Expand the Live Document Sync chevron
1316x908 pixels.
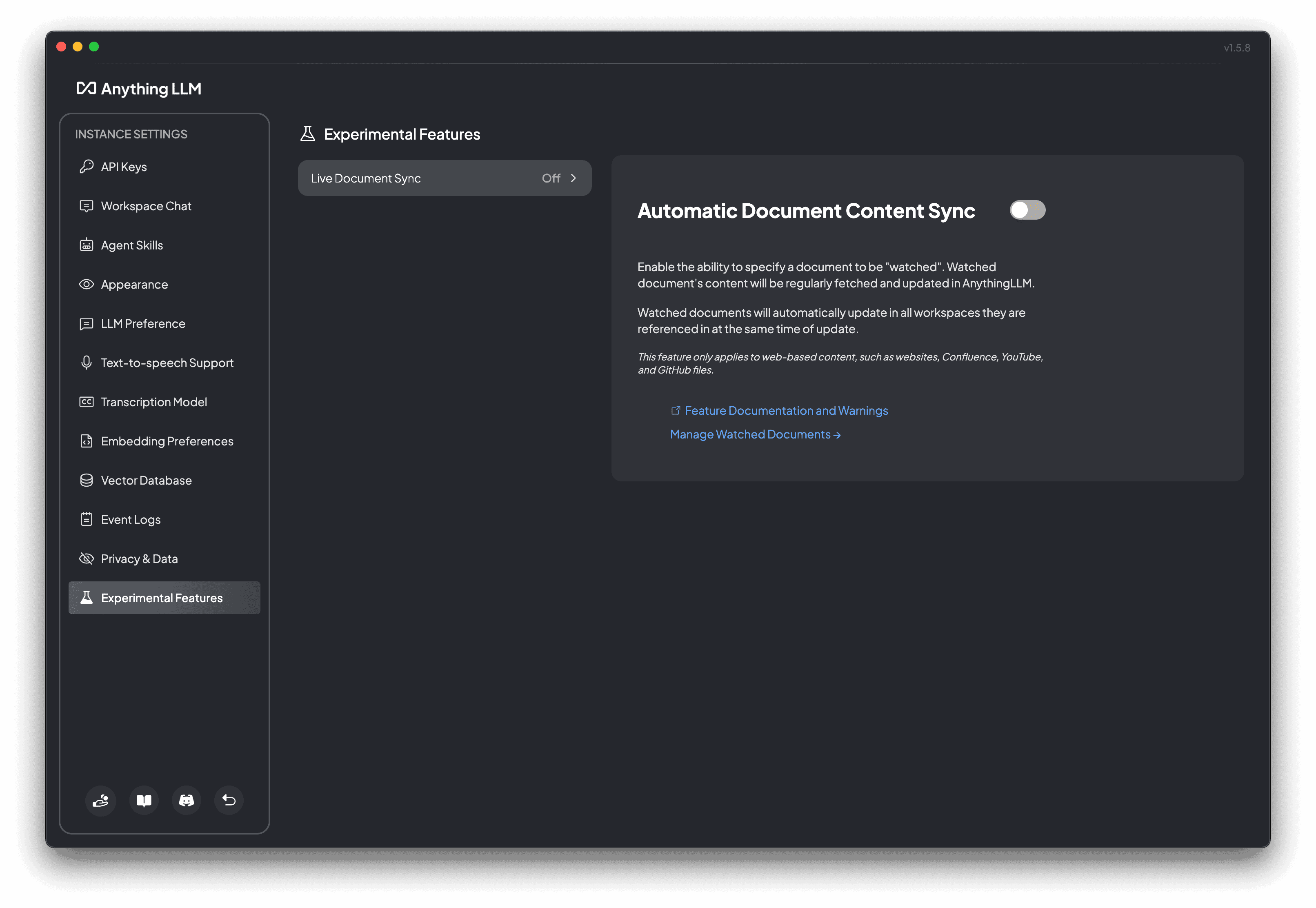[x=573, y=178]
